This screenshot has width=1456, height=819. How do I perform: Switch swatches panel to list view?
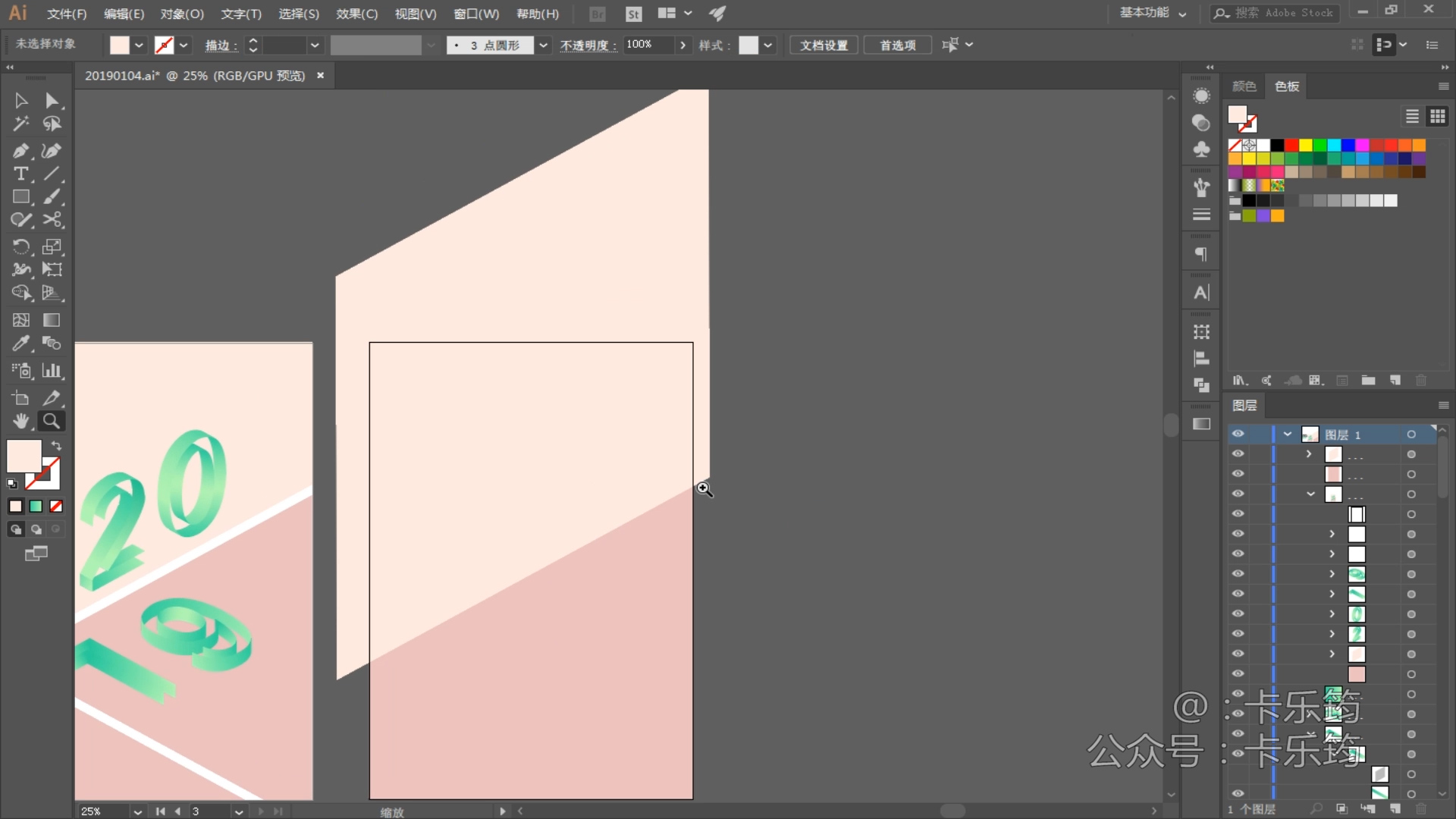(1412, 116)
